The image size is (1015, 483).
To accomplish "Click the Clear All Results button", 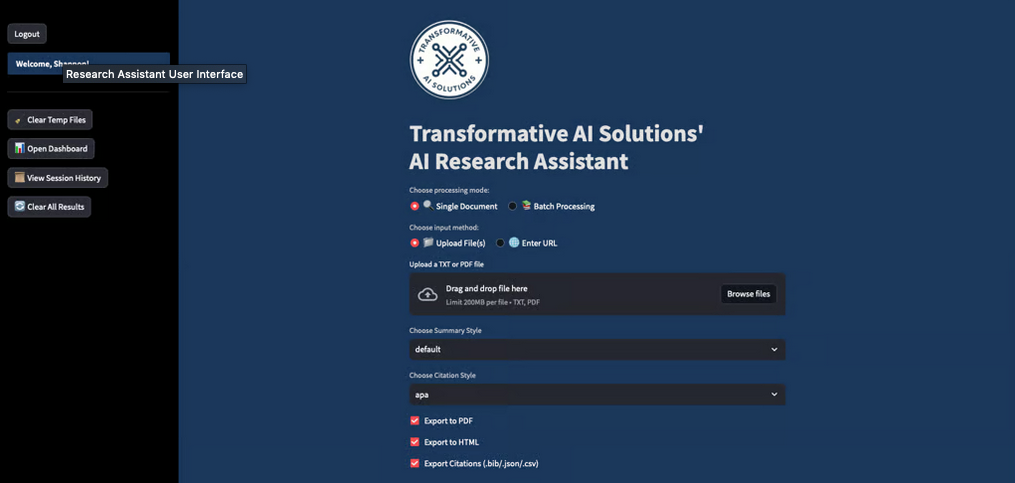I will pos(49,207).
